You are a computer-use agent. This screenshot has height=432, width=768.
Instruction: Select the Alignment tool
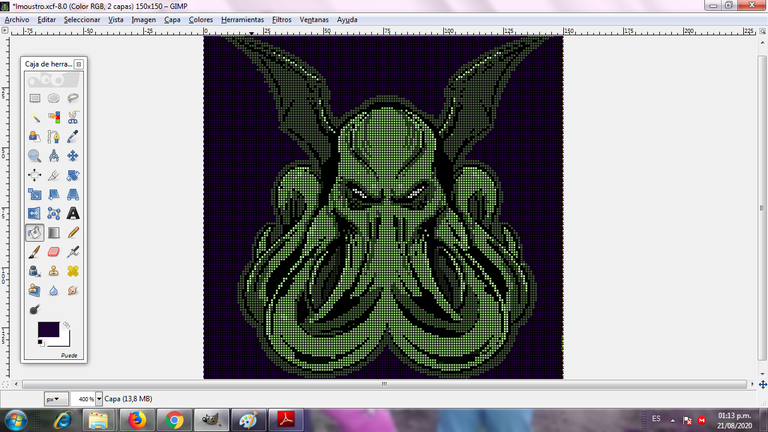coord(34,175)
